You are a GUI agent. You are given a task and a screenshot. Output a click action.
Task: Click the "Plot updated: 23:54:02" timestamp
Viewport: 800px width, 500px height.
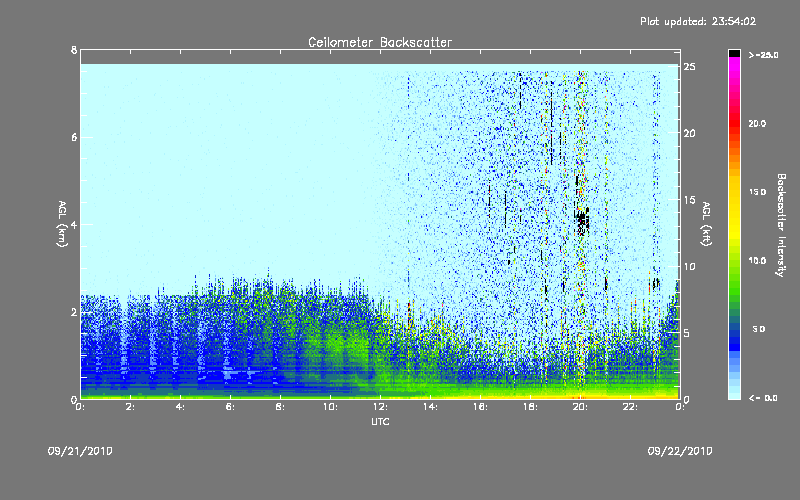(698, 21)
